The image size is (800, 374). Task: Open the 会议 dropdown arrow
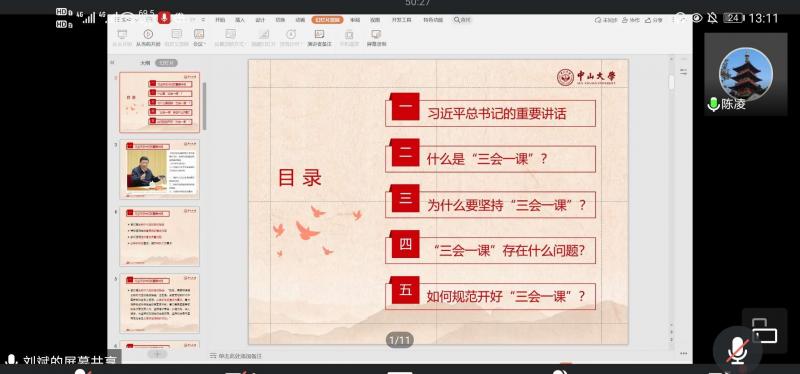tap(205, 44)
